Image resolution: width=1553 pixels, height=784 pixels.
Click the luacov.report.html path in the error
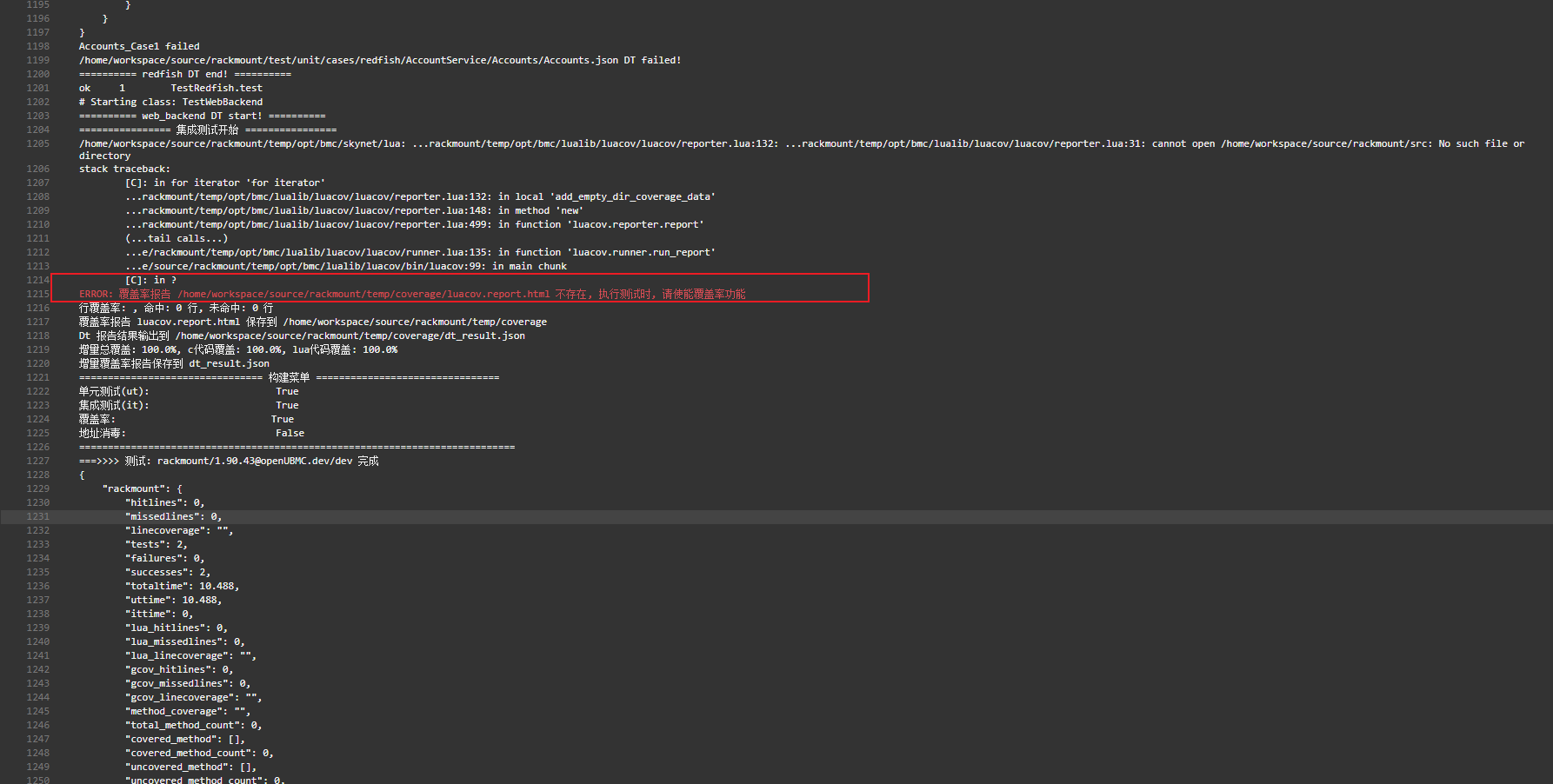(x=363, y=294)
